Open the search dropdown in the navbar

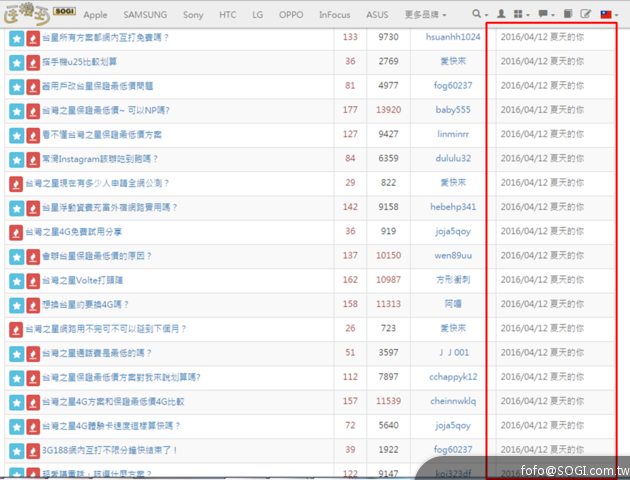tap(480, 15)
